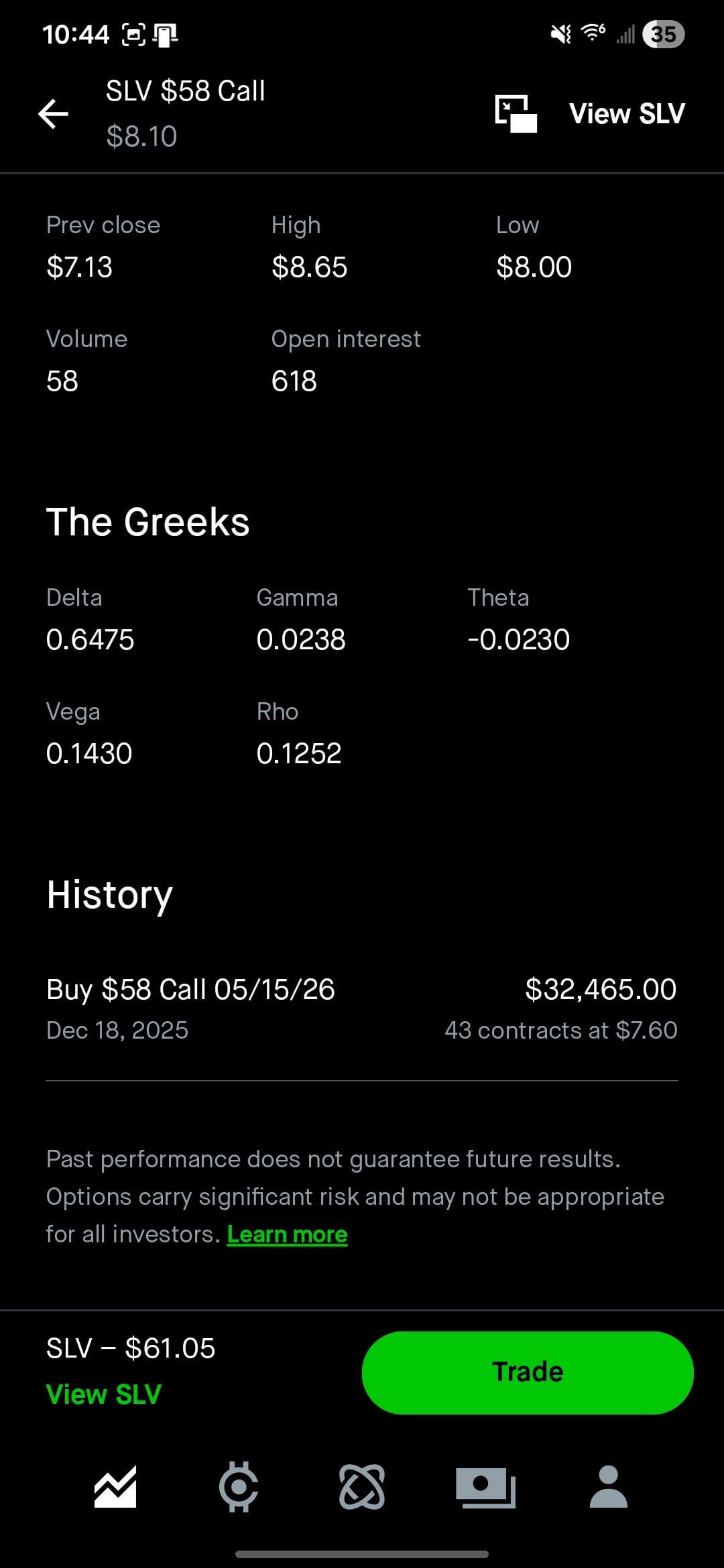
Task: Tap the battery level indicator
Action: (663, 34)
